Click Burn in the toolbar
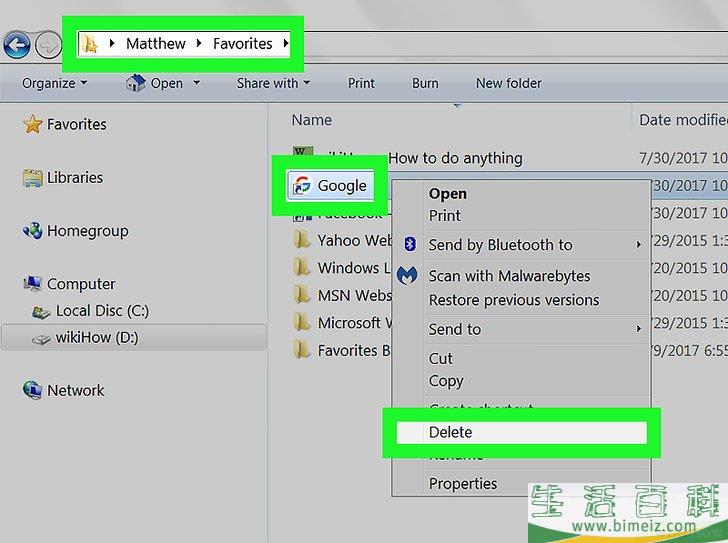 425,84
